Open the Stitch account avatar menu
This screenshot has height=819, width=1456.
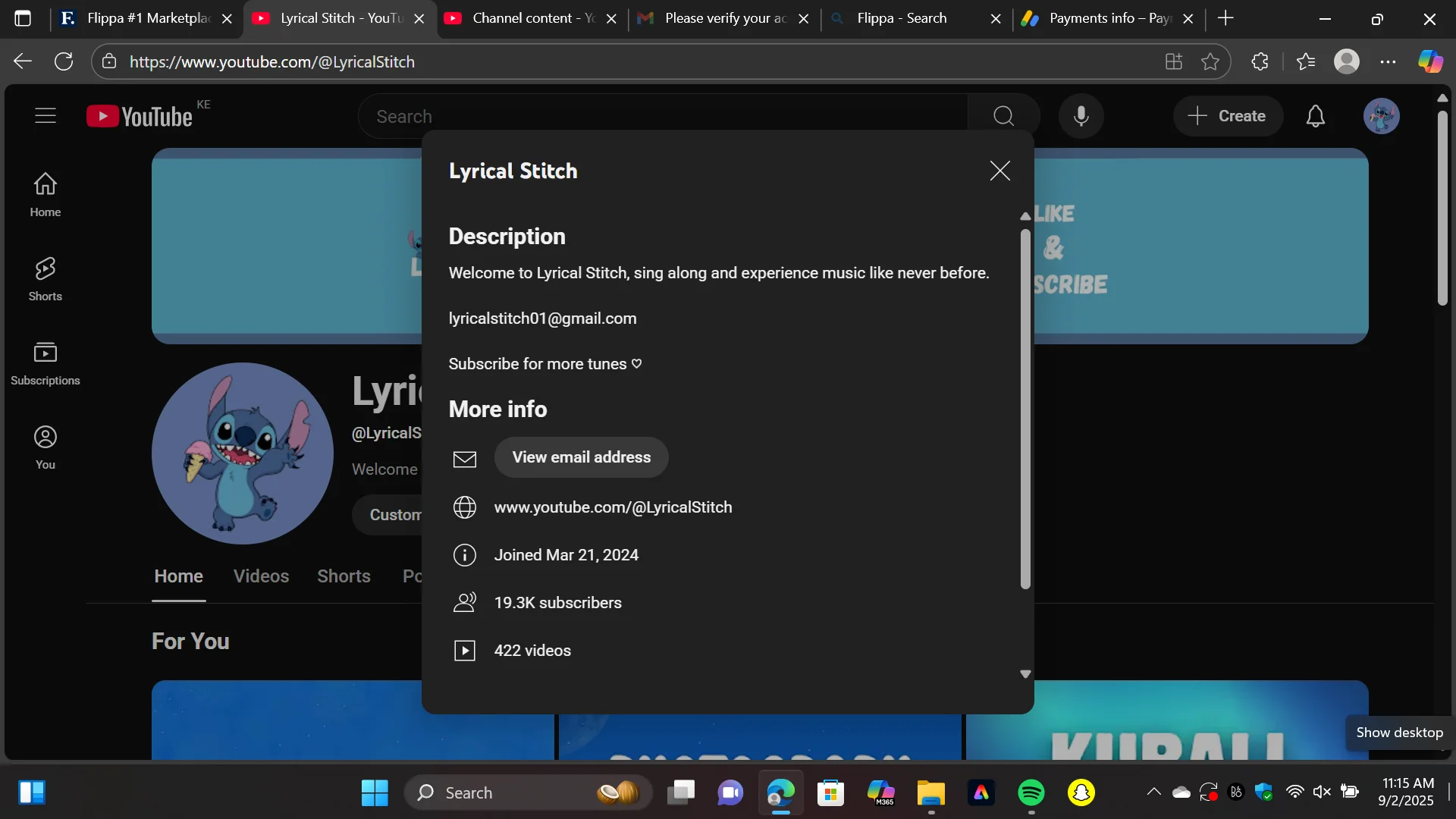point(1382,116)
